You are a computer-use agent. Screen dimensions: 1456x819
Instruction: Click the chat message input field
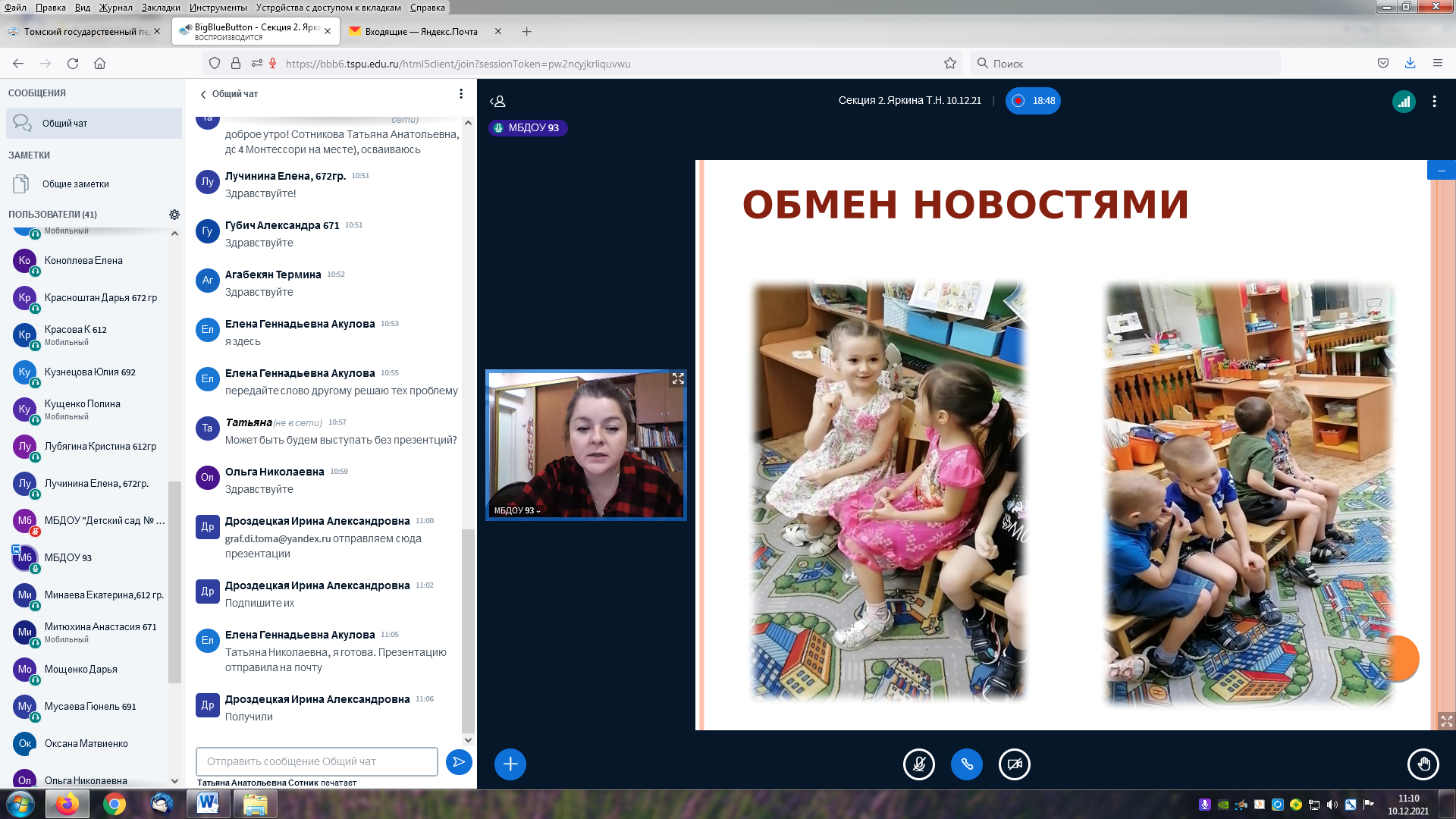point(316,761)
